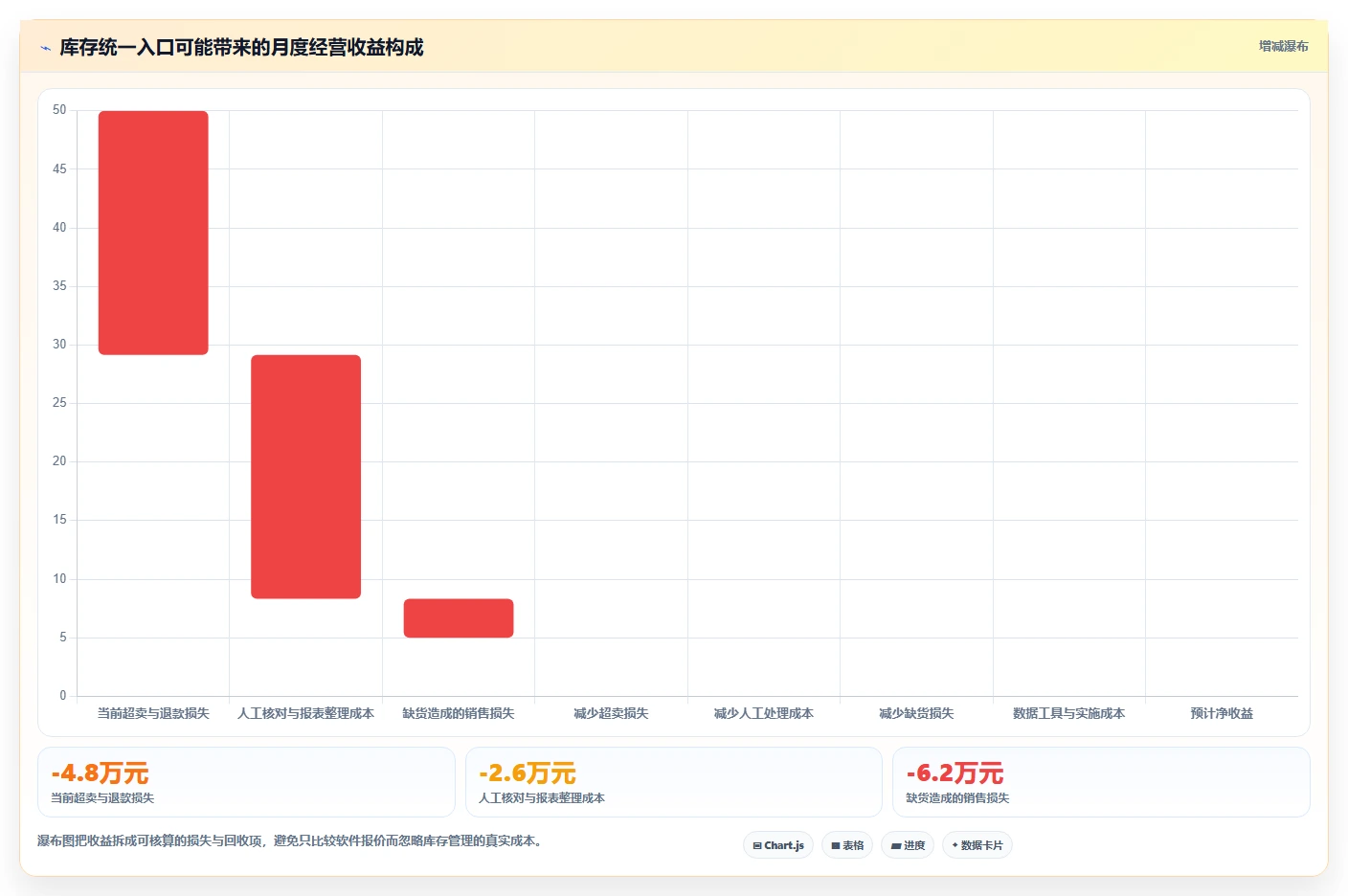Click the x-axis label 预计净收益

[1222, 713]
